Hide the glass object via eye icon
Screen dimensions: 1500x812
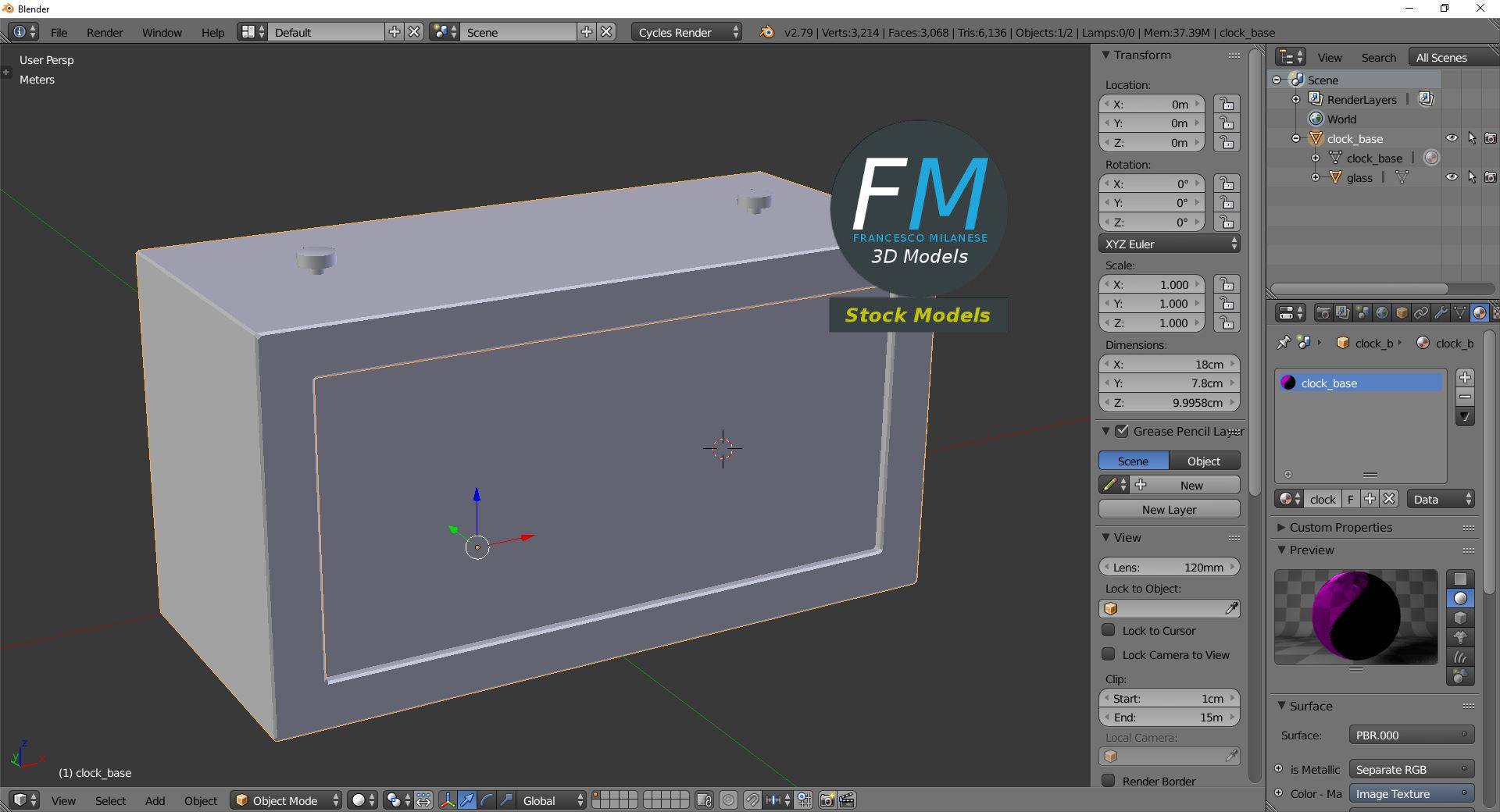pyautogui.click(x=1452, y=177)
